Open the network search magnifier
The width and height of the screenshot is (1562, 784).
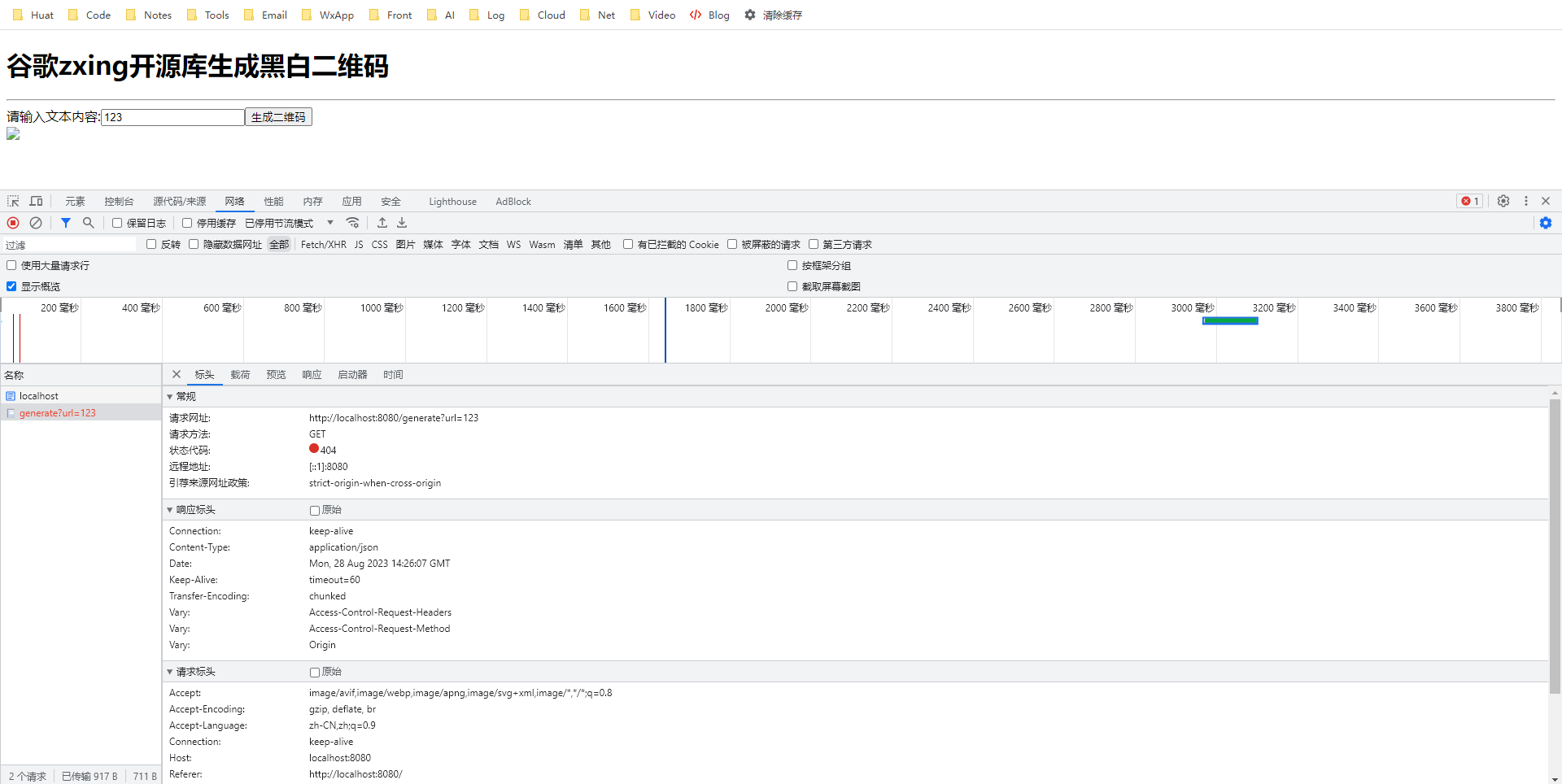coord(89,223)
